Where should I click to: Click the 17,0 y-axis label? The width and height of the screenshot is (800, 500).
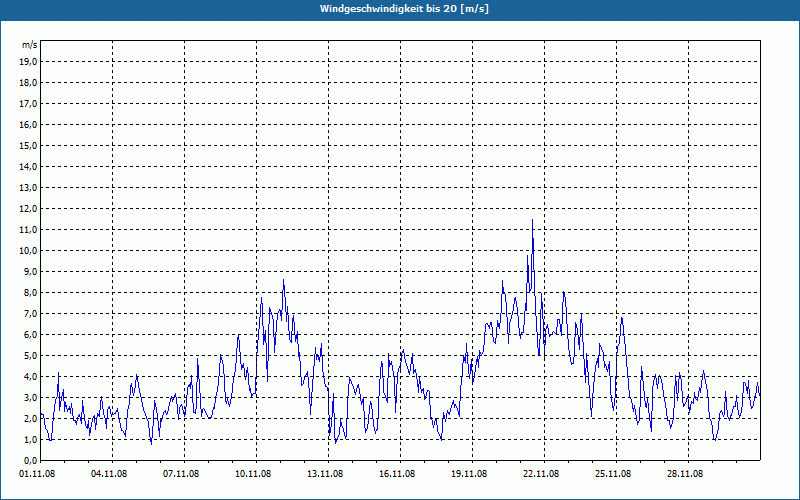tap(28, 104)
